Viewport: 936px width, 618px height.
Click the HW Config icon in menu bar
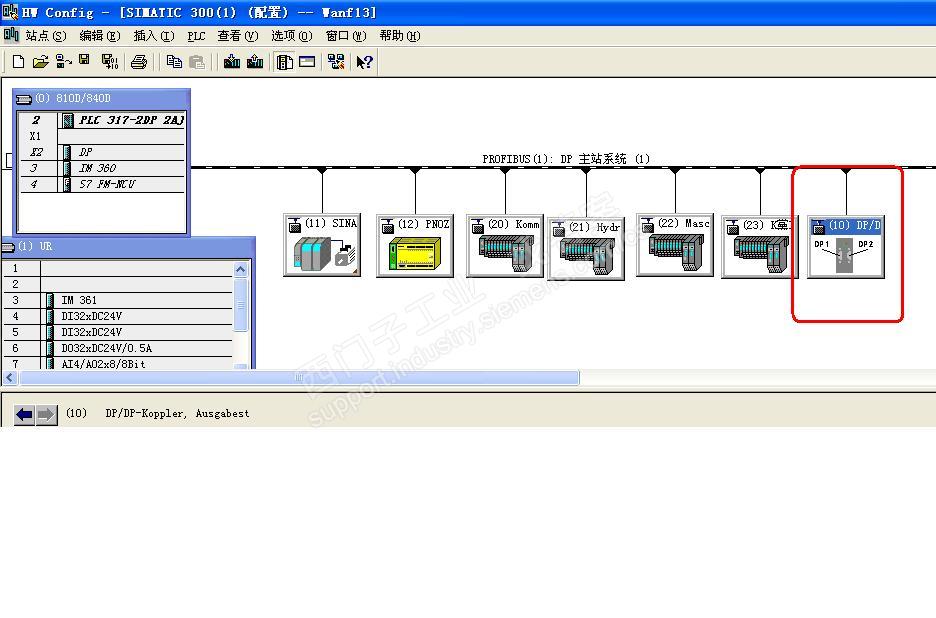(x=11, y=35)
